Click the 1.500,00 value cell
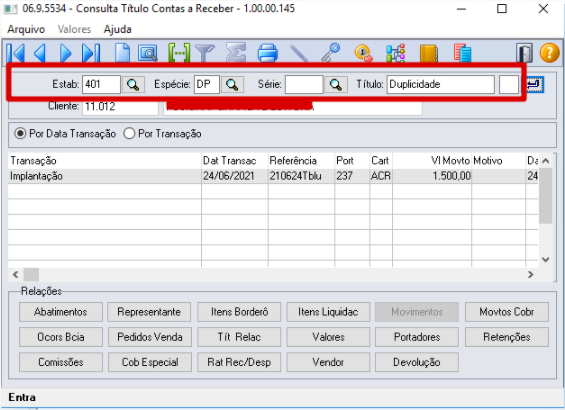565x410 pixels. point(432,176)
